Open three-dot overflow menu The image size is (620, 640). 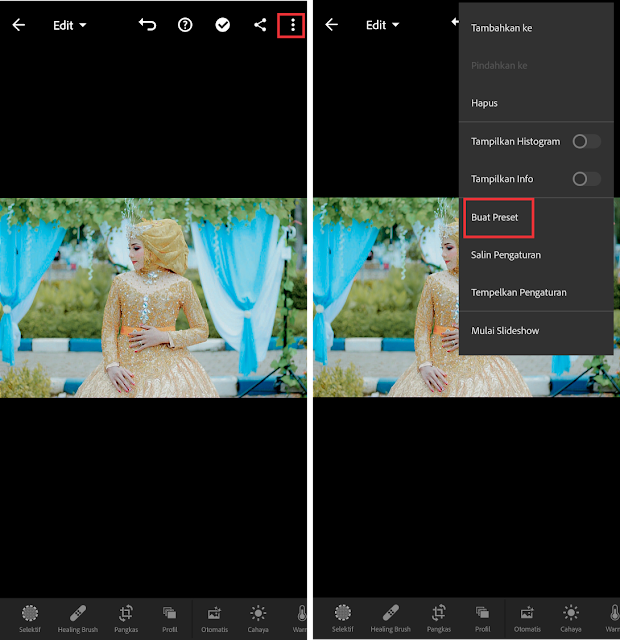[292, 25]
